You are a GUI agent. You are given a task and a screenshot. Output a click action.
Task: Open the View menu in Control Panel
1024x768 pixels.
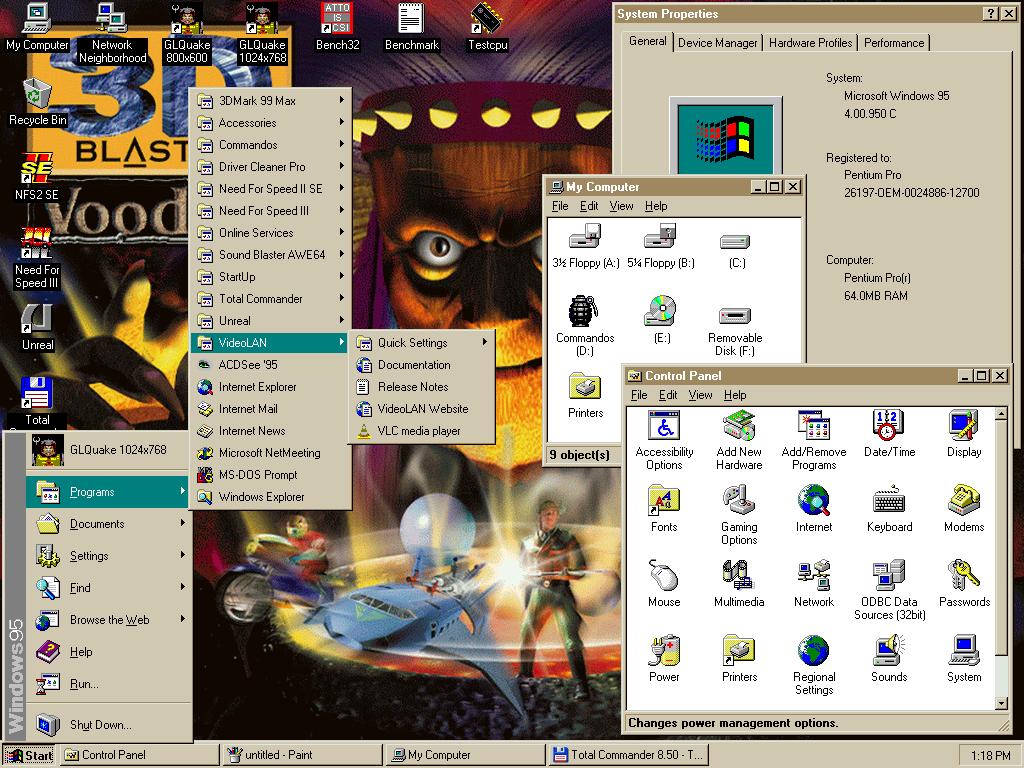700,395
